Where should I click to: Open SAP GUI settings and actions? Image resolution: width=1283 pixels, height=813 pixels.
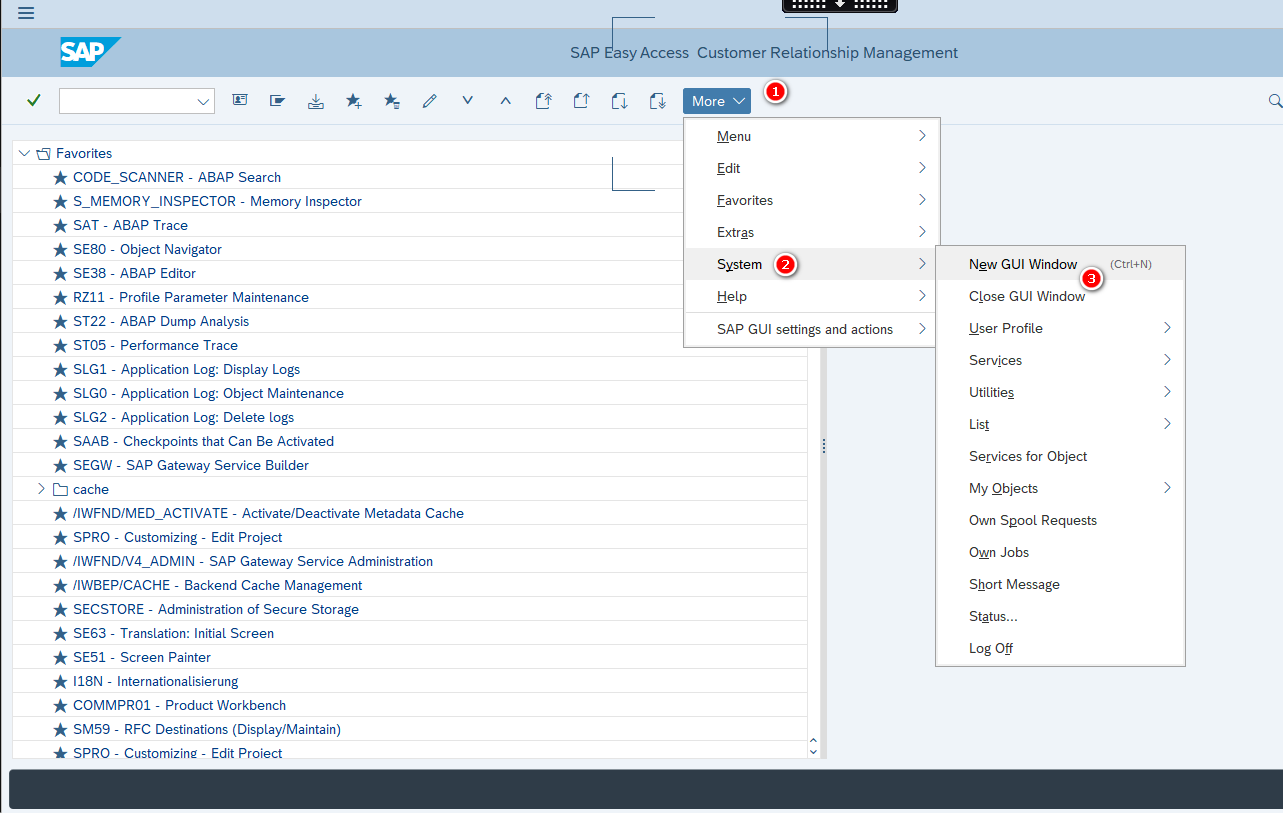811,329
